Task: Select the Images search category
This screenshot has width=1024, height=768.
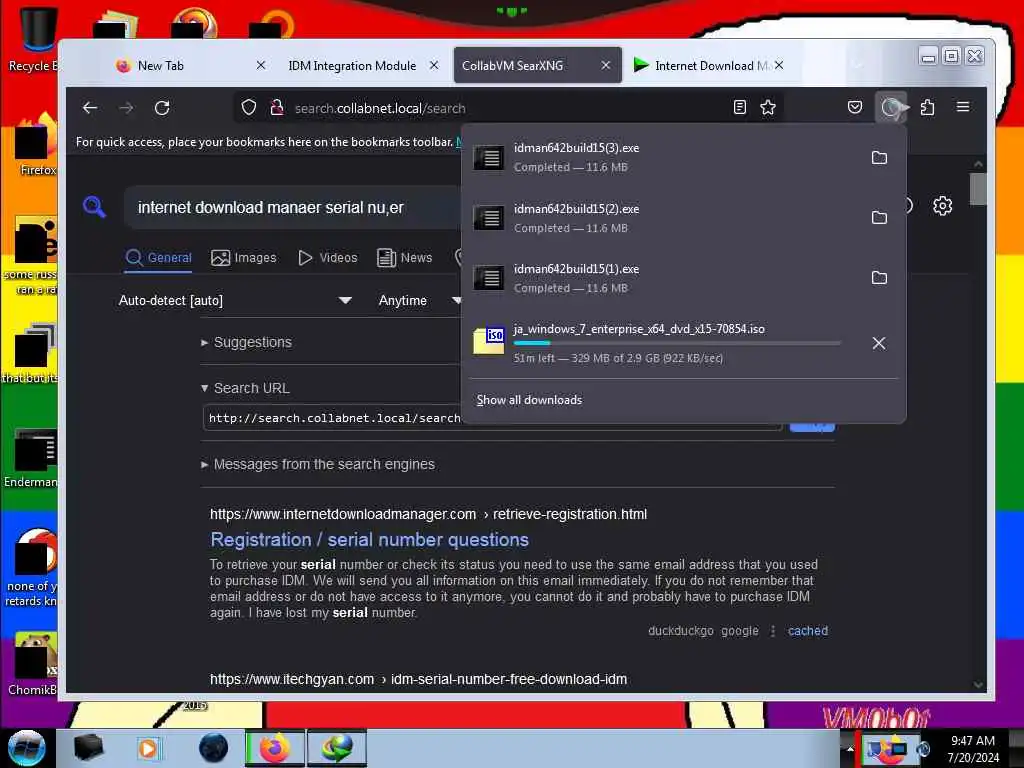Action: tap(244, 258)
